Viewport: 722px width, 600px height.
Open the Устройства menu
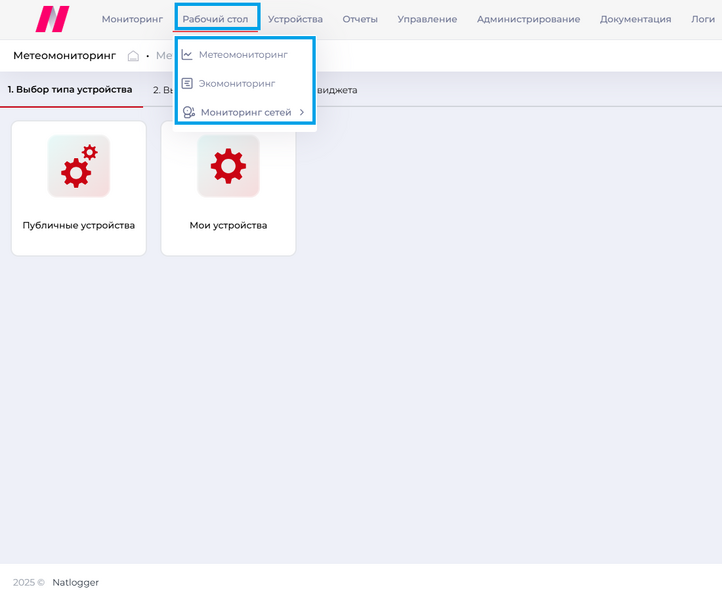pos(295,19)
